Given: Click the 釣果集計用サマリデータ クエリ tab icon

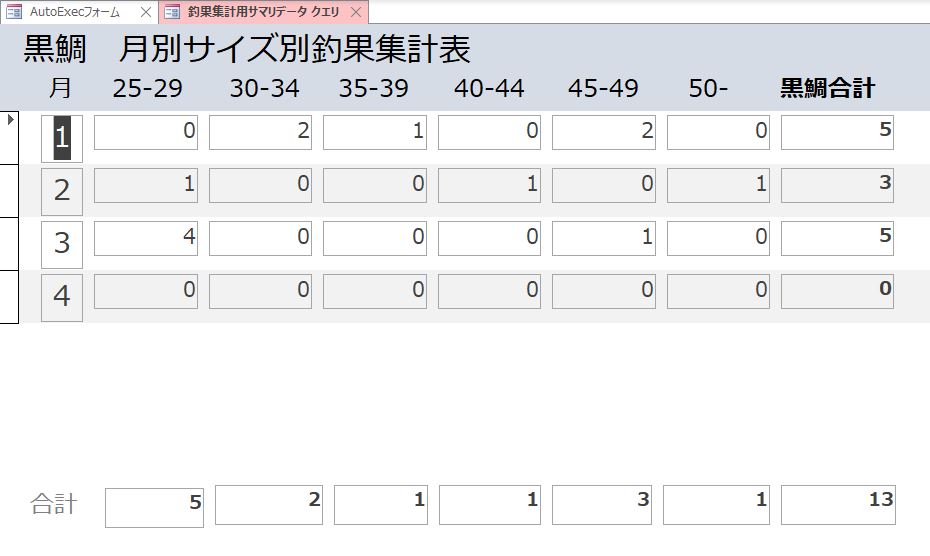Looking at the screenshot, I should [x=172, y=11].
